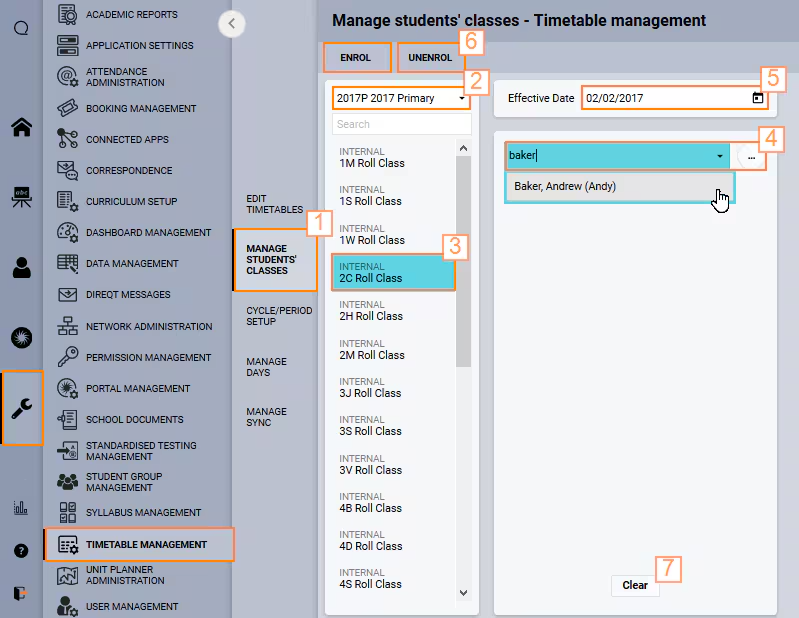Click the Clear button

coord(635,585)
